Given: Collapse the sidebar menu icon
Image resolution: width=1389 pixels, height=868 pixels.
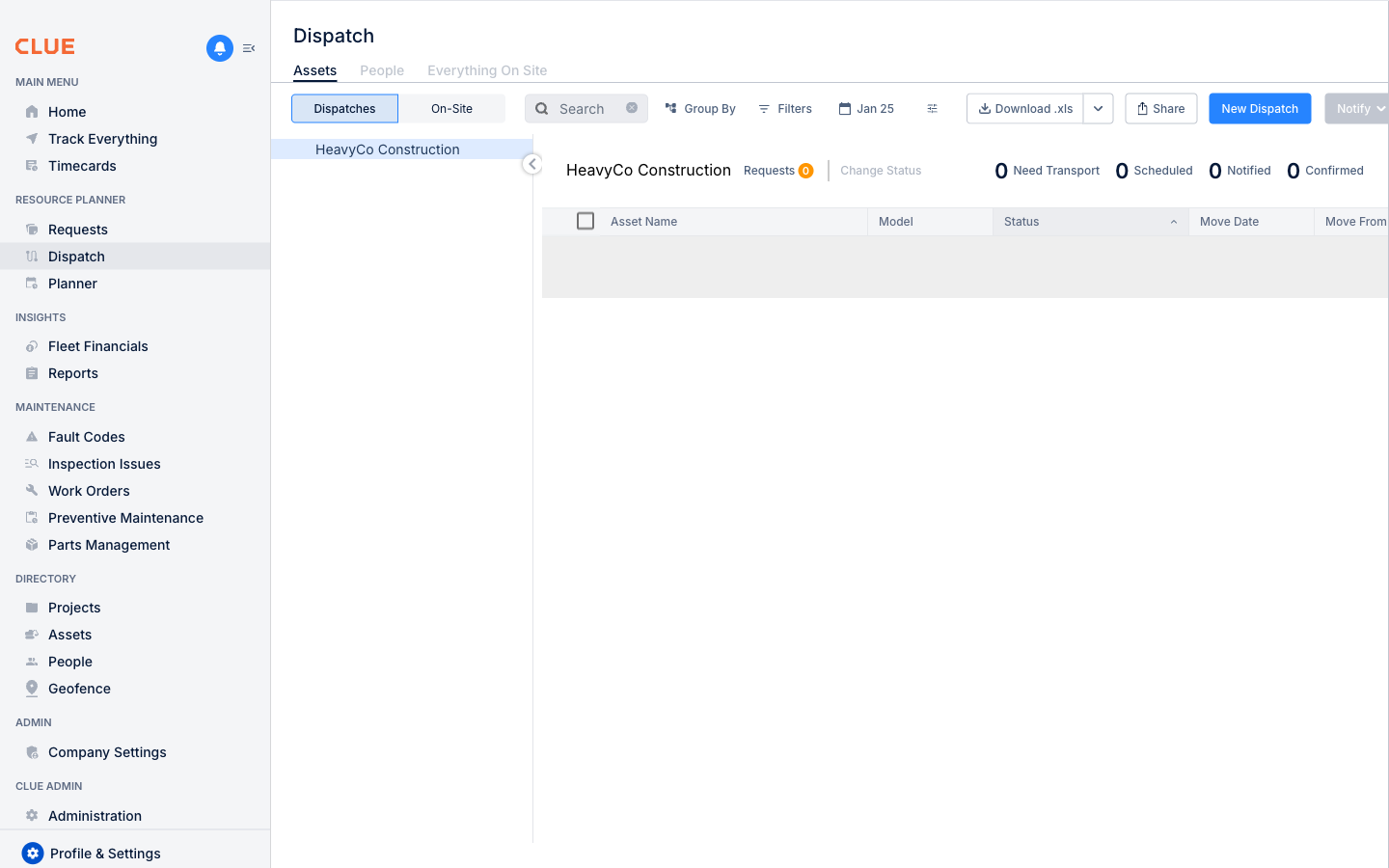Looking at the screenshot, I should 249,48.
